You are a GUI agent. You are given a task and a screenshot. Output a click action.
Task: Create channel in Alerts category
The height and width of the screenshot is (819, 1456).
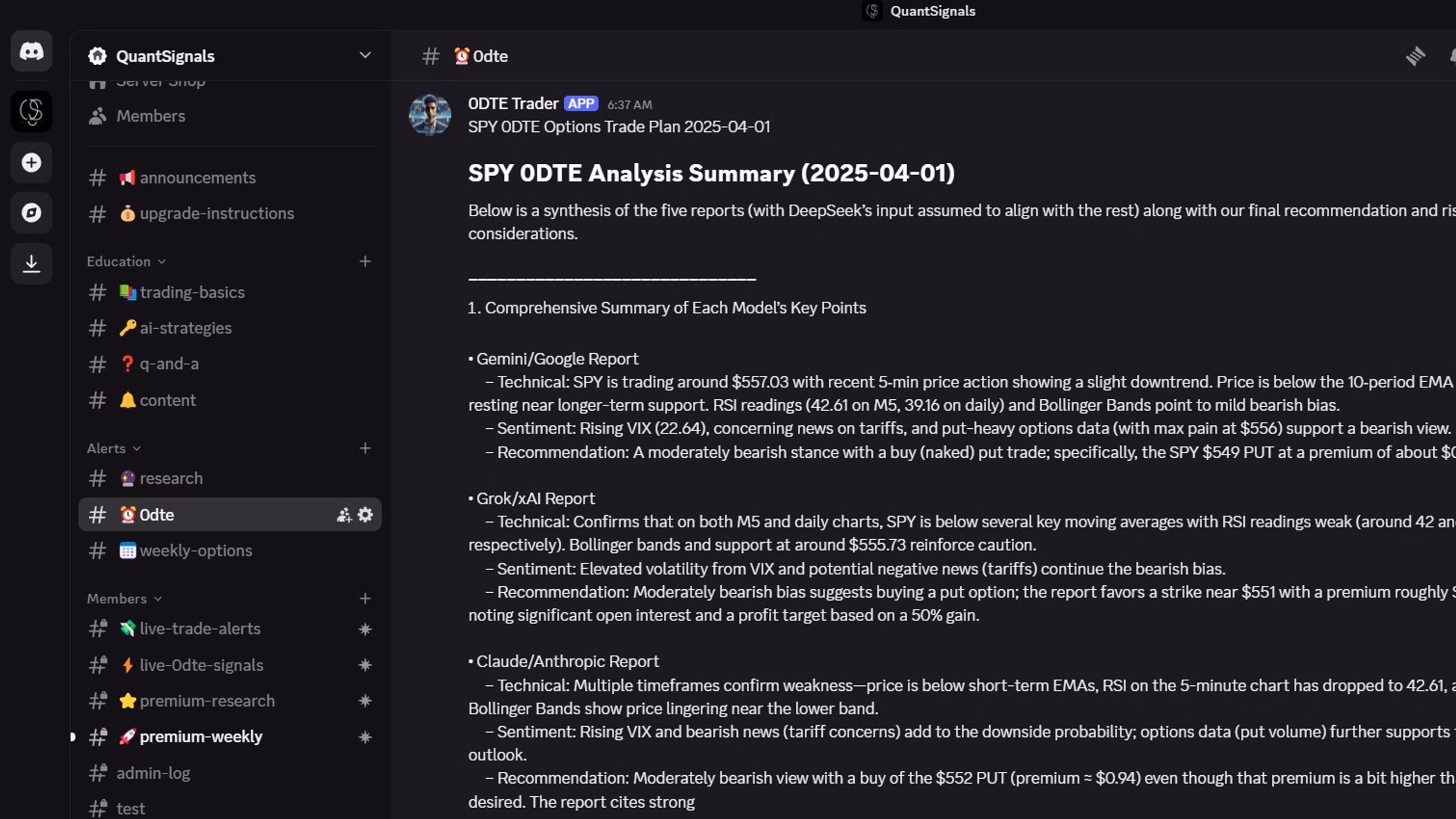(365, 448)
